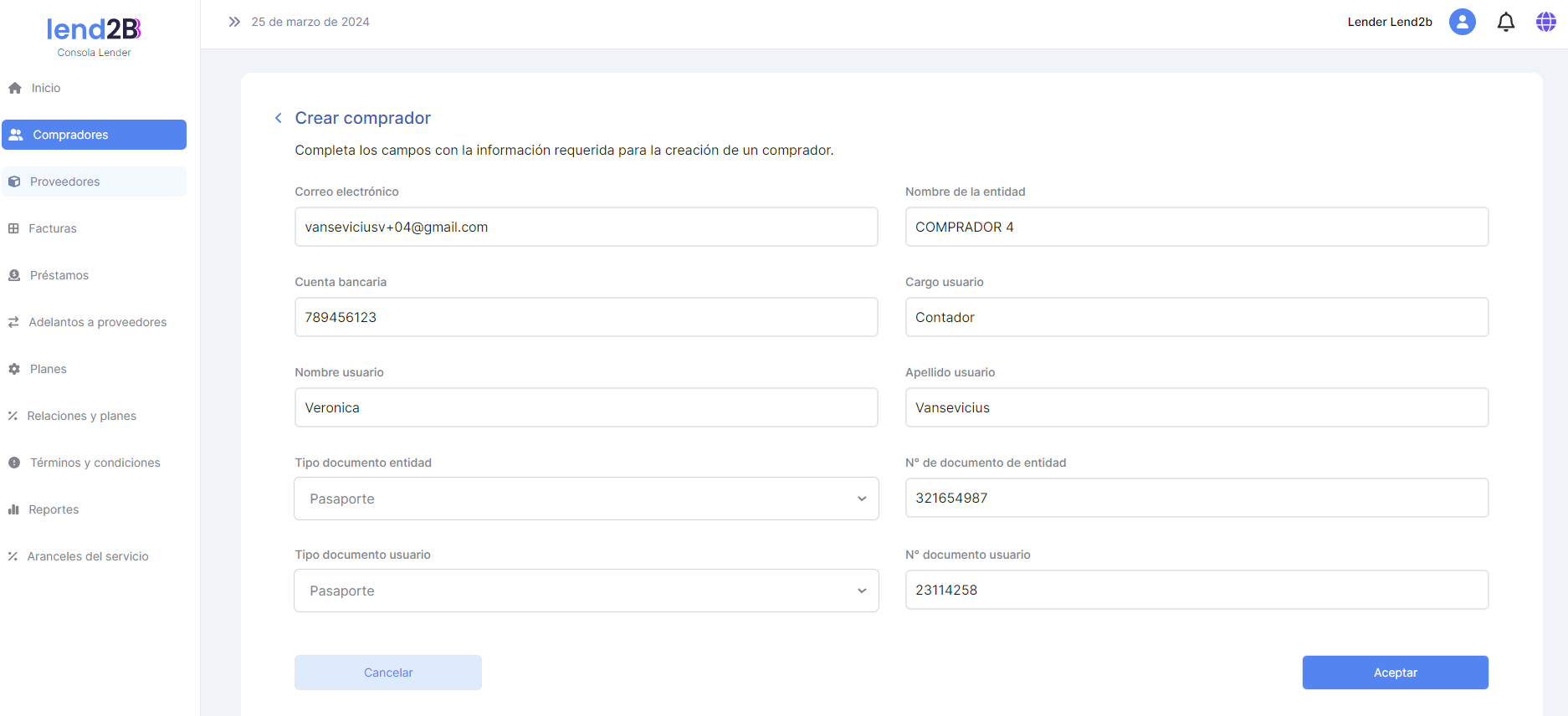Click the Reportes bar chart icon

point(13,509)
